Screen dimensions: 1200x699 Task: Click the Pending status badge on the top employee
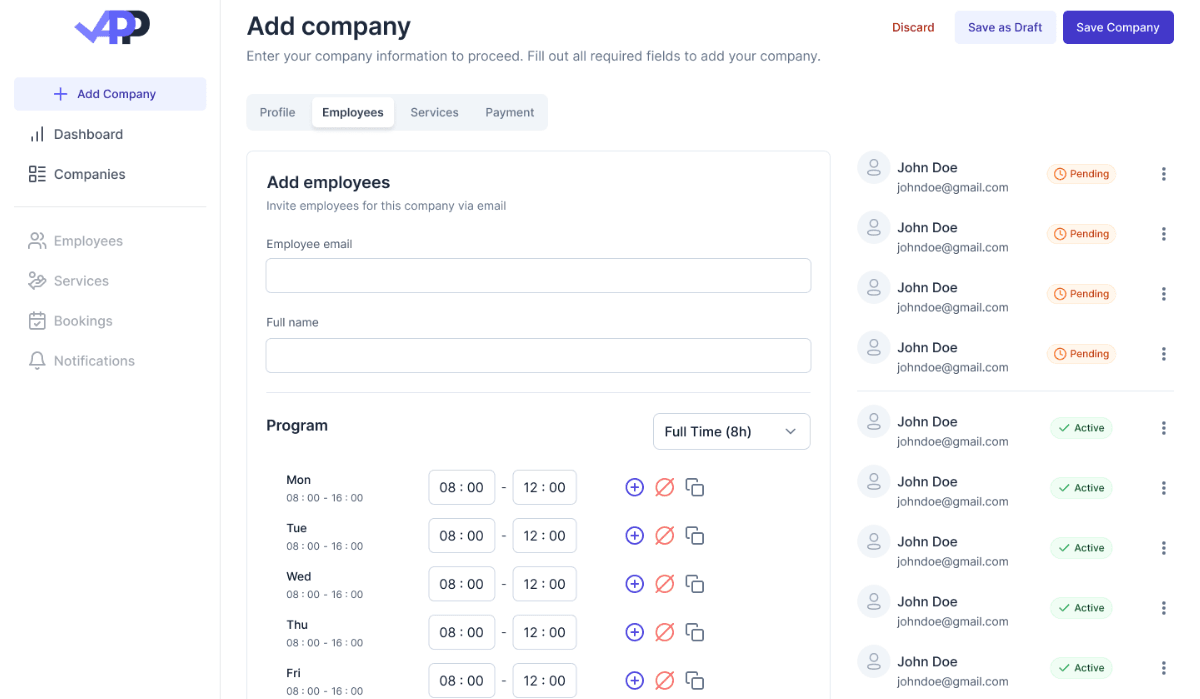[1081, 173]
